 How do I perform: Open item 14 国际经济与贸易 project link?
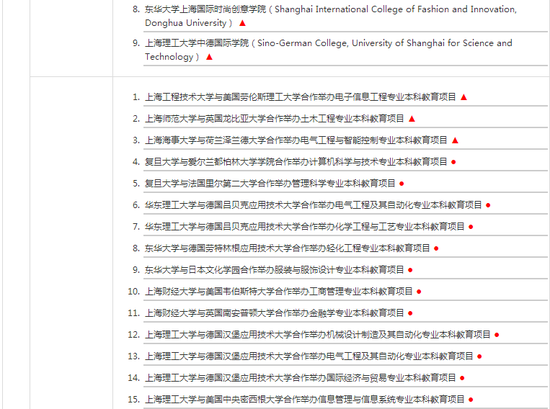300,378
